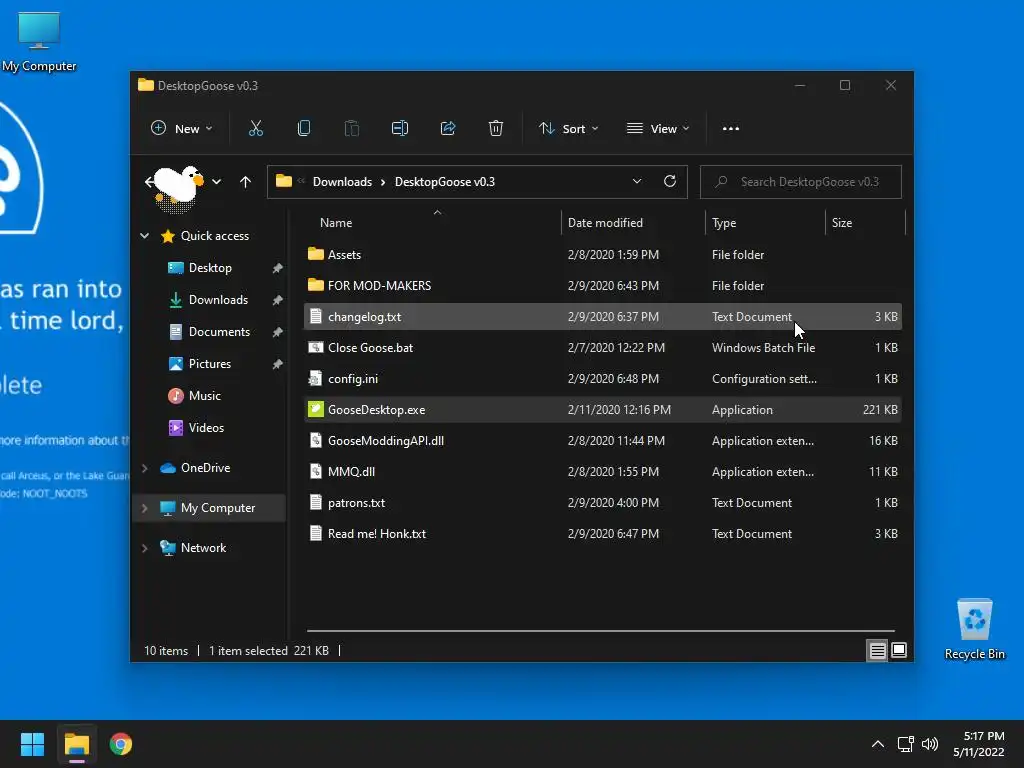The image size is (1024, 768).
Task: Select Pictures in the navigation pane
Action: [209, 364]
